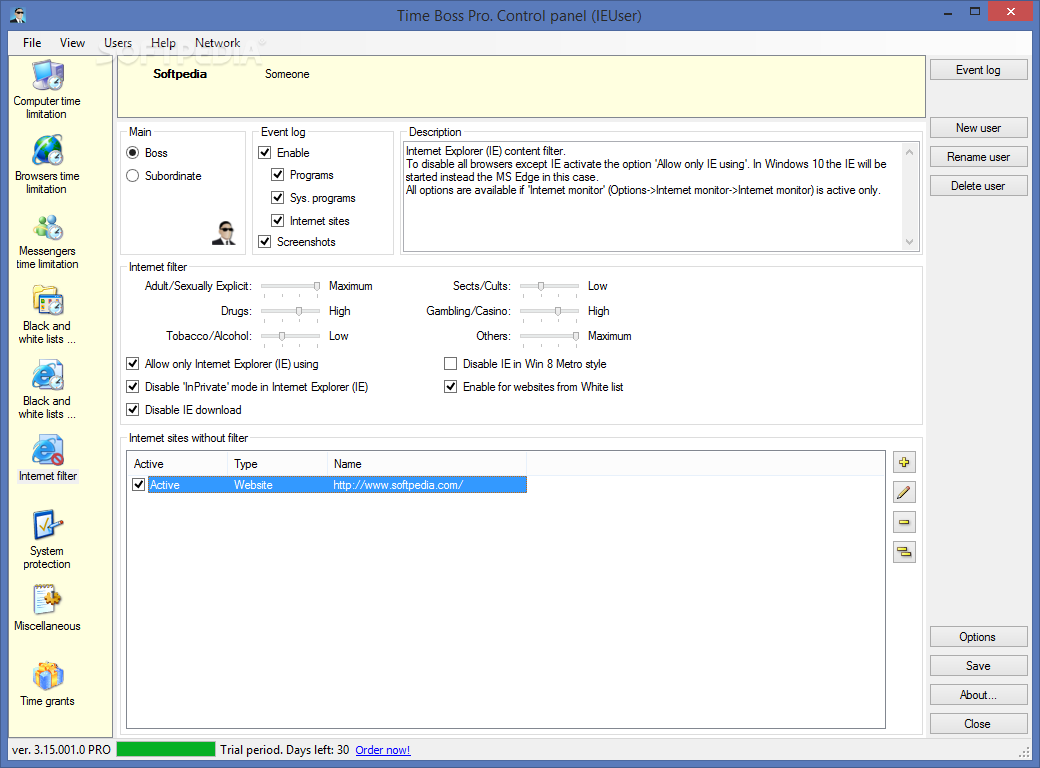The width and height of the screenshot is (1040, 768).
Task: Toggle Sys. programs logging checkbox
Action: coord(278,198)
